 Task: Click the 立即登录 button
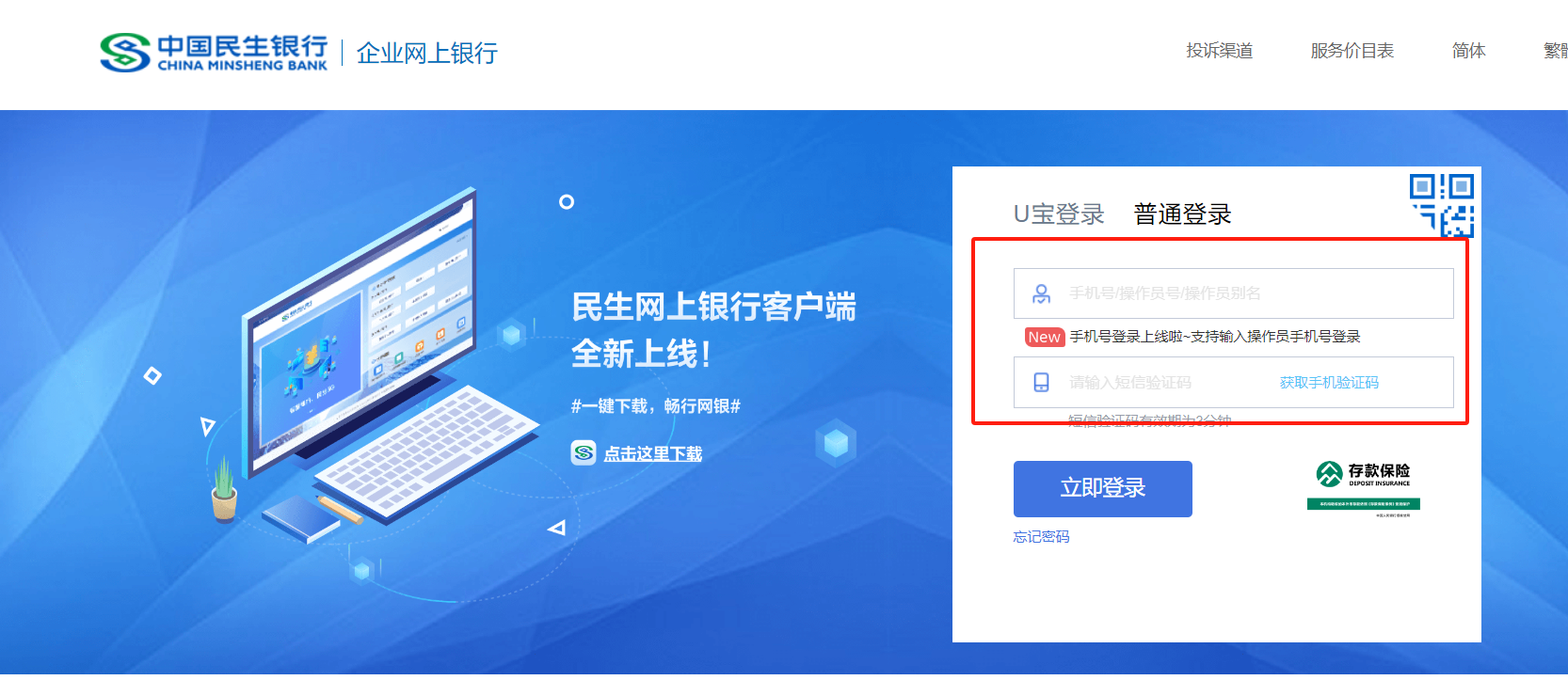(1103, 488)
